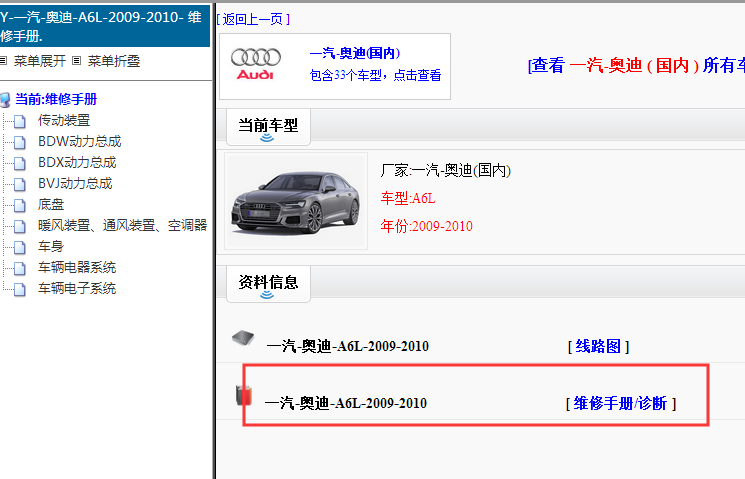Open 暖风装置、通风装置、空调器 tree entry
This screenshot has width=745, height=479.
coord(123,225)
